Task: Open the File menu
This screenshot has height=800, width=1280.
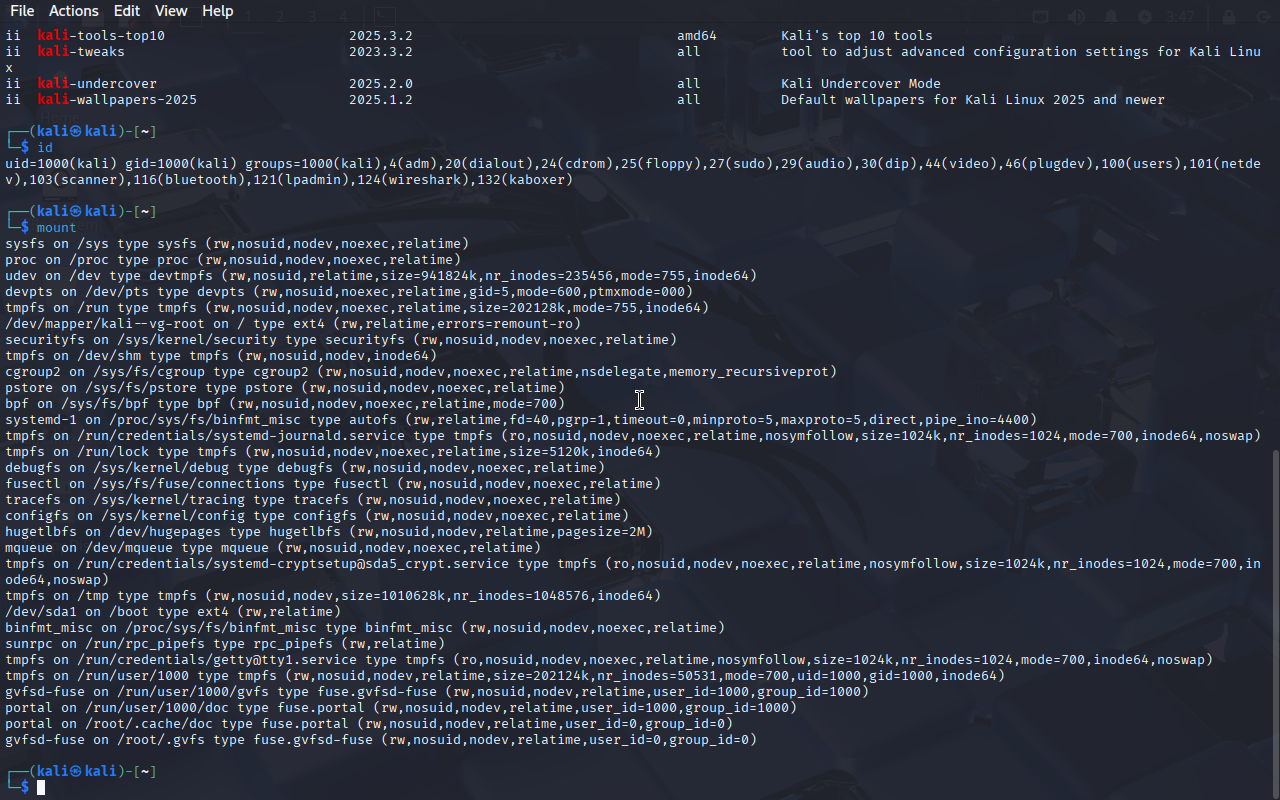Action: click(x=21, y=11)
